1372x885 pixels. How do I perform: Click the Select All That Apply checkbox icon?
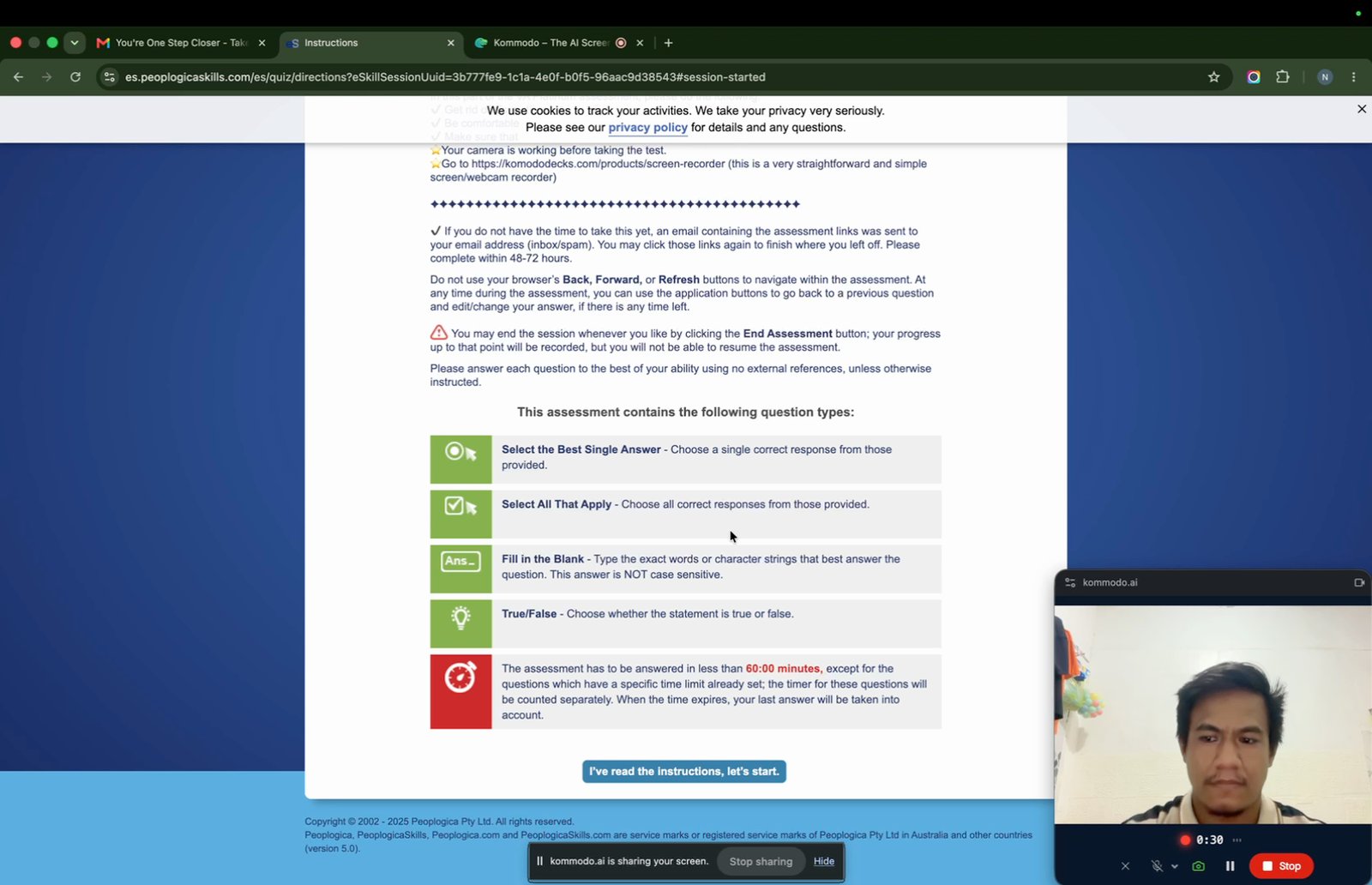coord(460,514)
